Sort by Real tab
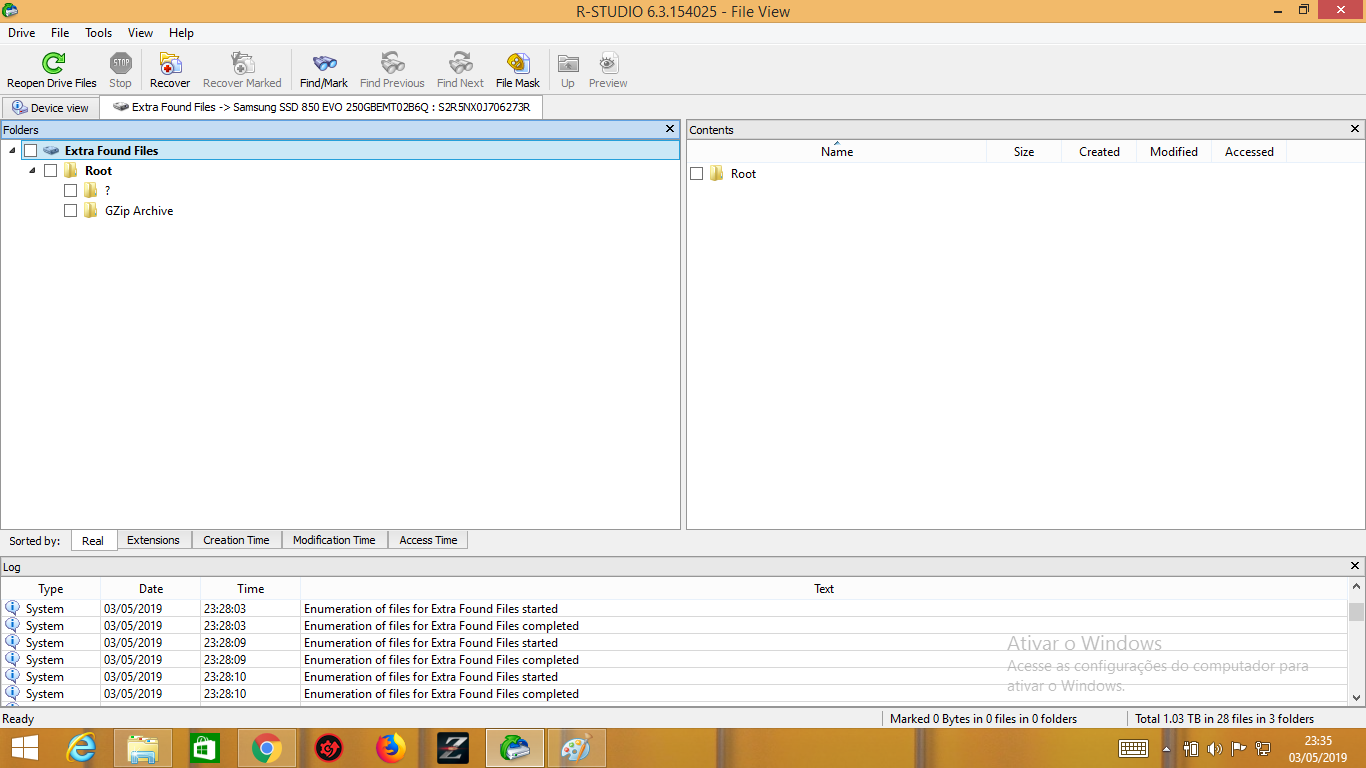The image size is (1366, 768). click(93, 541)
